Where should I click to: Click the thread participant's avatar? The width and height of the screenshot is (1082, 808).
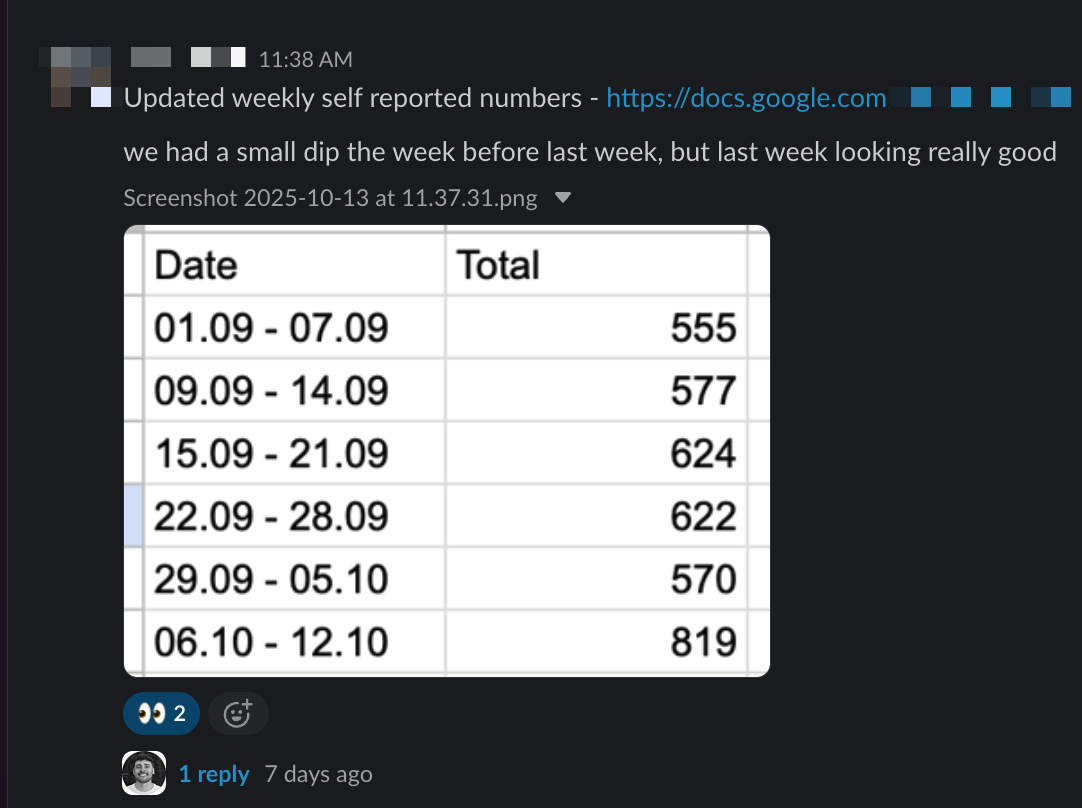143,772
